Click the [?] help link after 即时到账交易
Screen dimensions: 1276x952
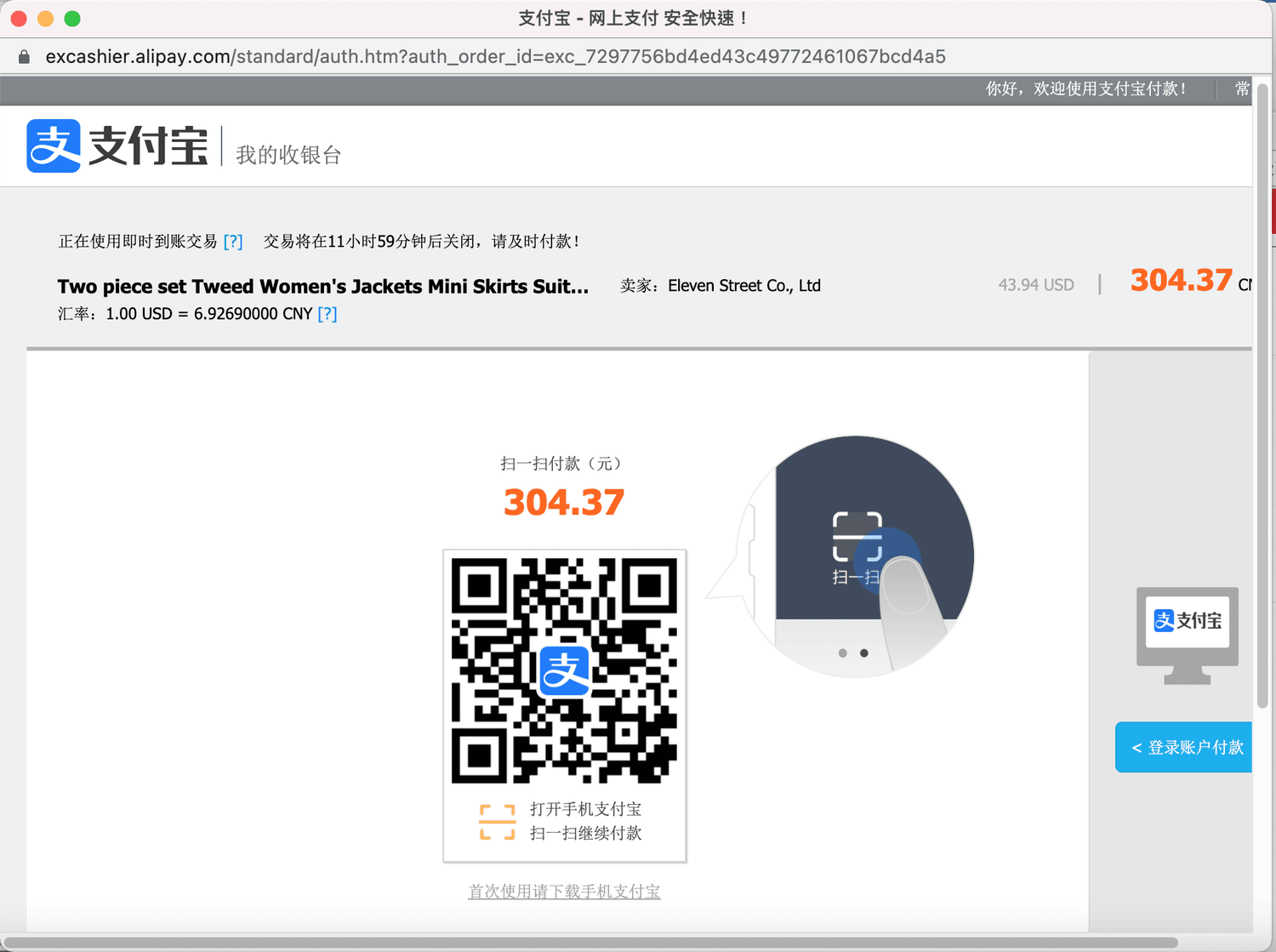233,242
